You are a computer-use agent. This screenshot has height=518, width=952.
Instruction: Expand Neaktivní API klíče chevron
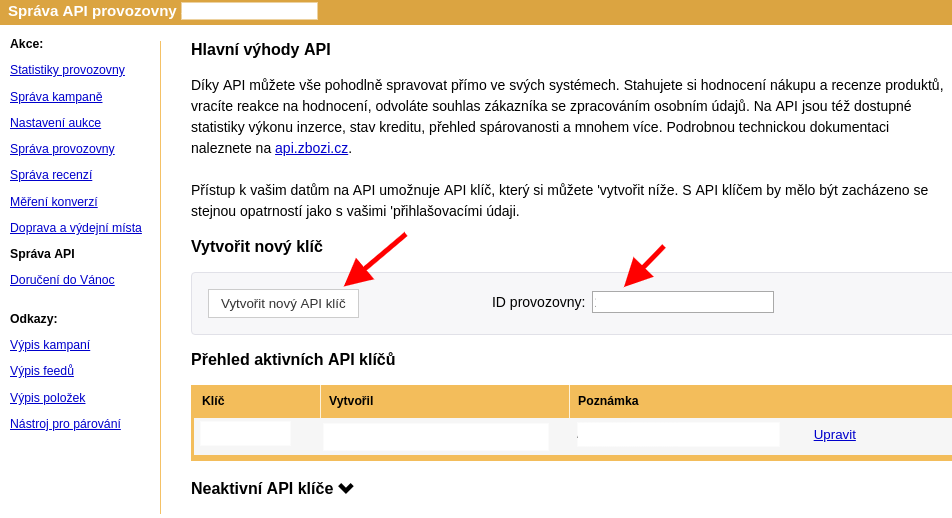pyautogui.click(x=346, y=488)
